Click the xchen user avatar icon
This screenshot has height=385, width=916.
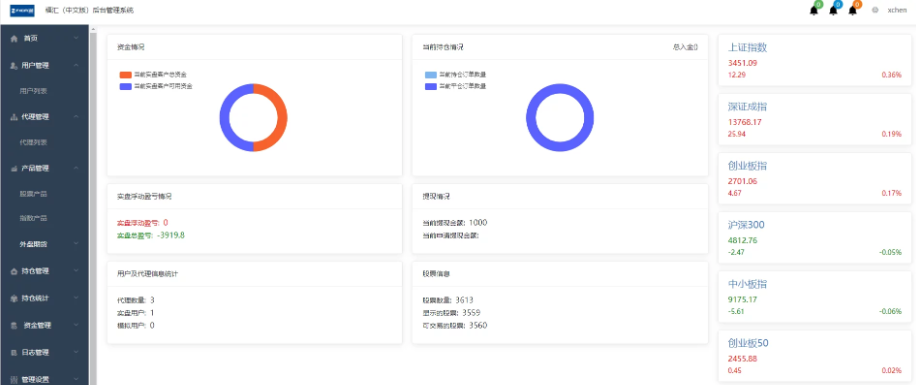pos(875,10)
